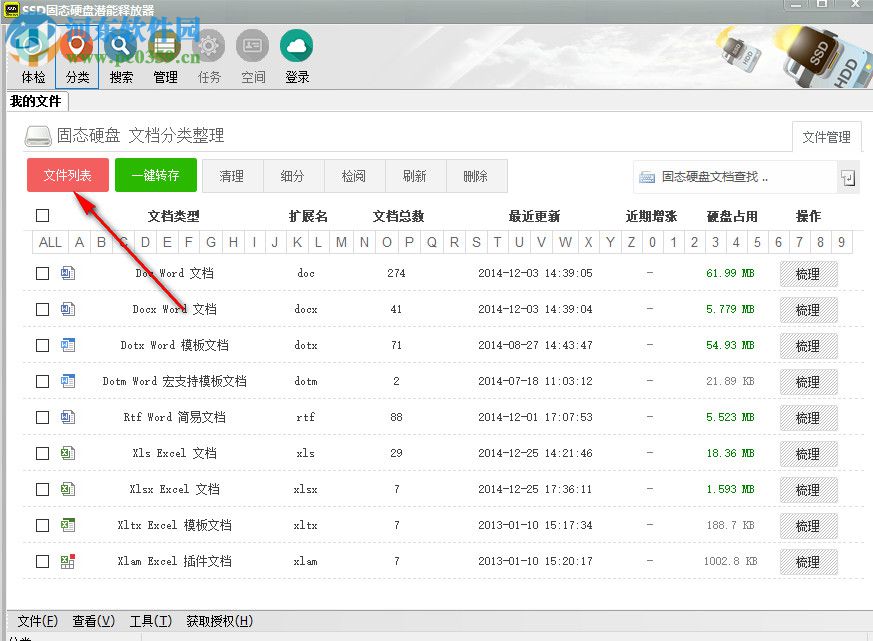Open the 文件(F) menu

click(37, 621)
